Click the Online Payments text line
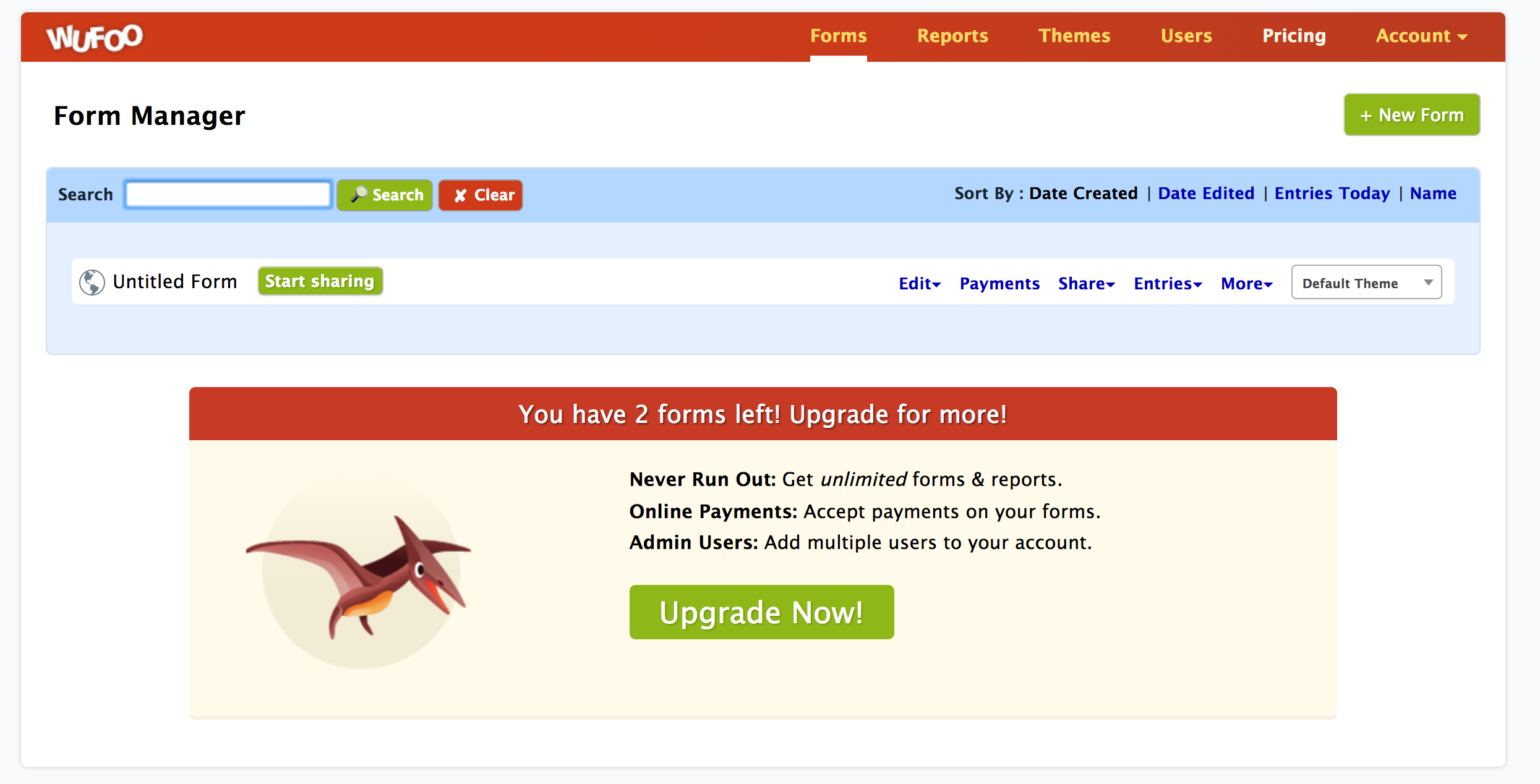The width and height of the screenshot is (1540, 784). (865, 511)
